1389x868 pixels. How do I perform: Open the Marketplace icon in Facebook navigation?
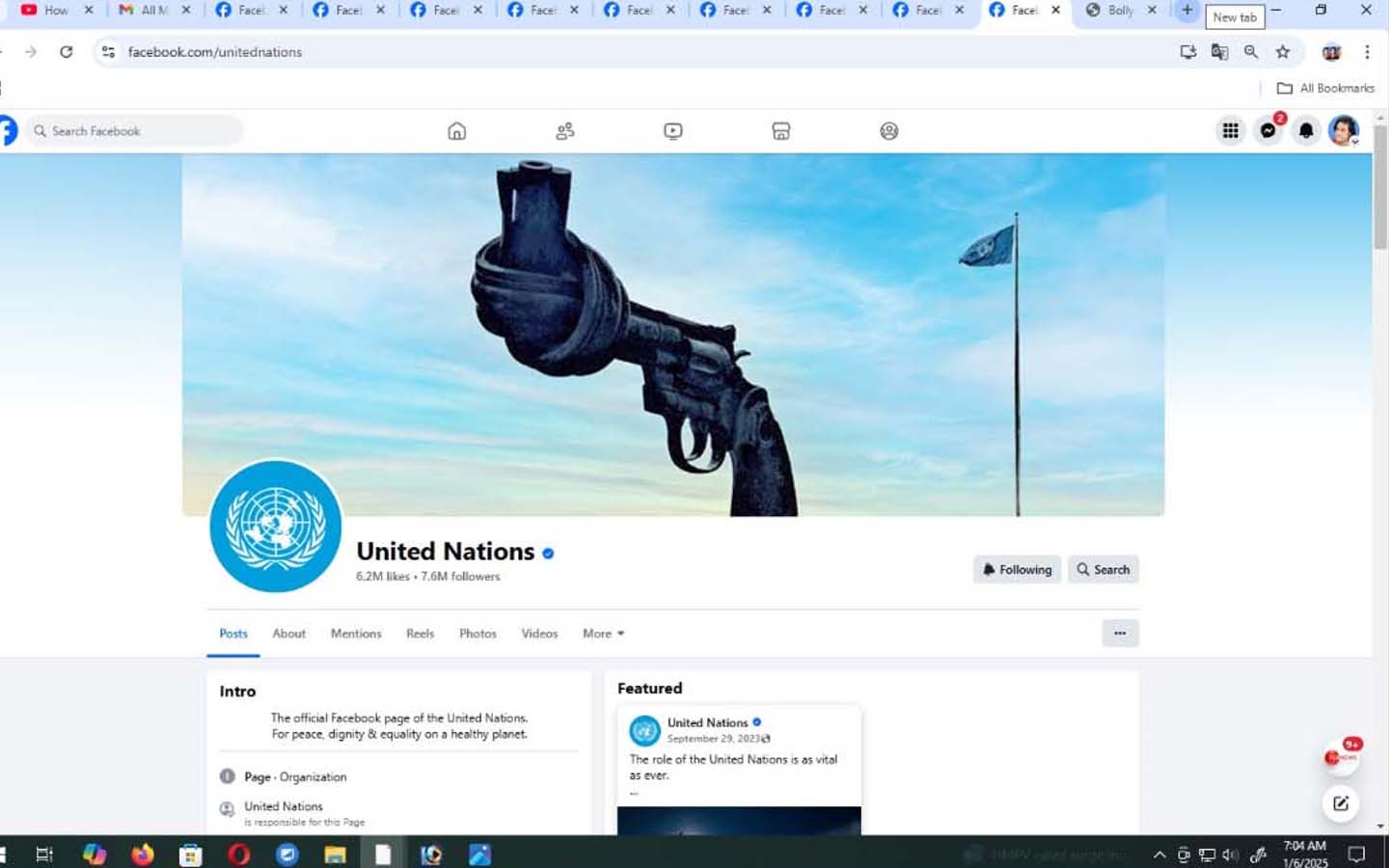coord(781,131)
